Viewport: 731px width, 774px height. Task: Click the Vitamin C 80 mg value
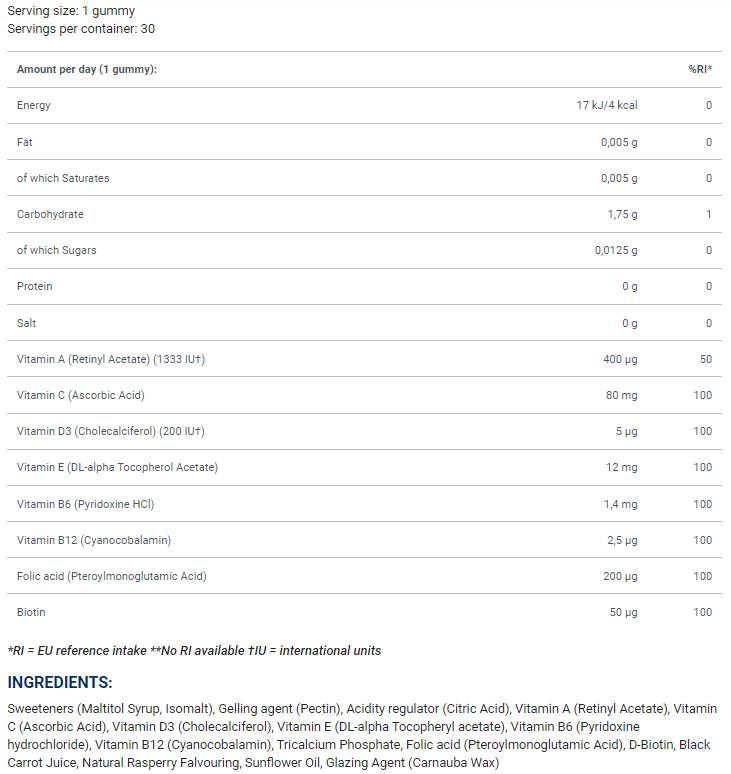point(621,395)
